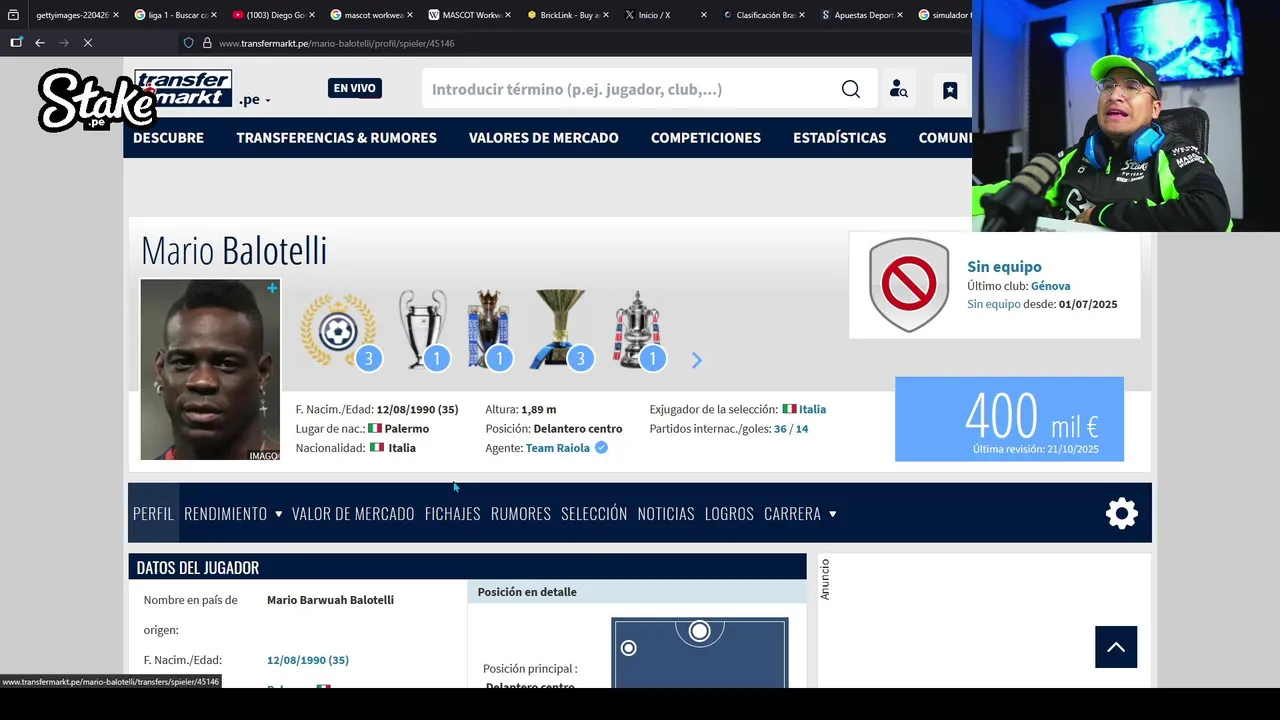
Task: Select the PERFIL tab
Action: point(153,513)
